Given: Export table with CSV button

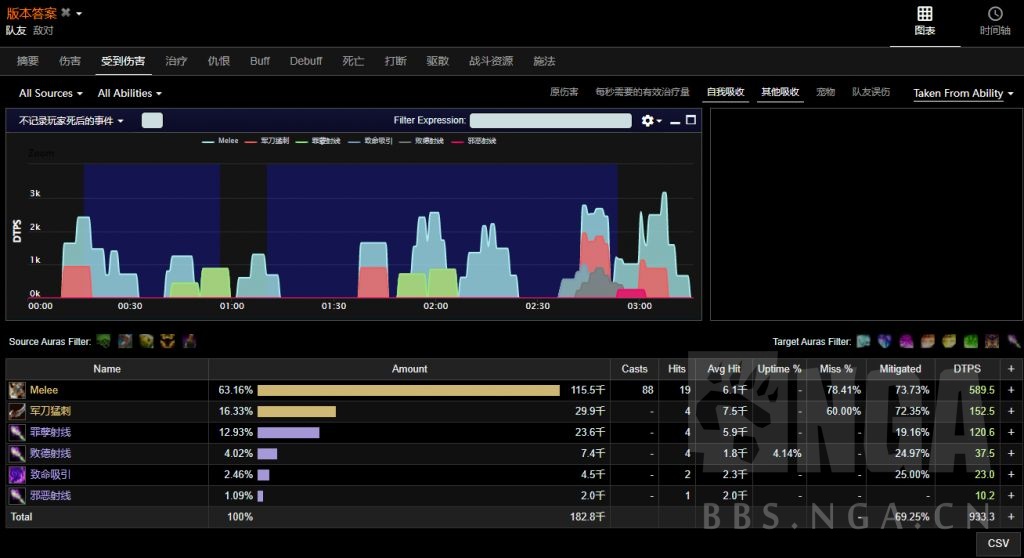Looking at the screenshot, I should pyautogui.click(x=998, y=543).
